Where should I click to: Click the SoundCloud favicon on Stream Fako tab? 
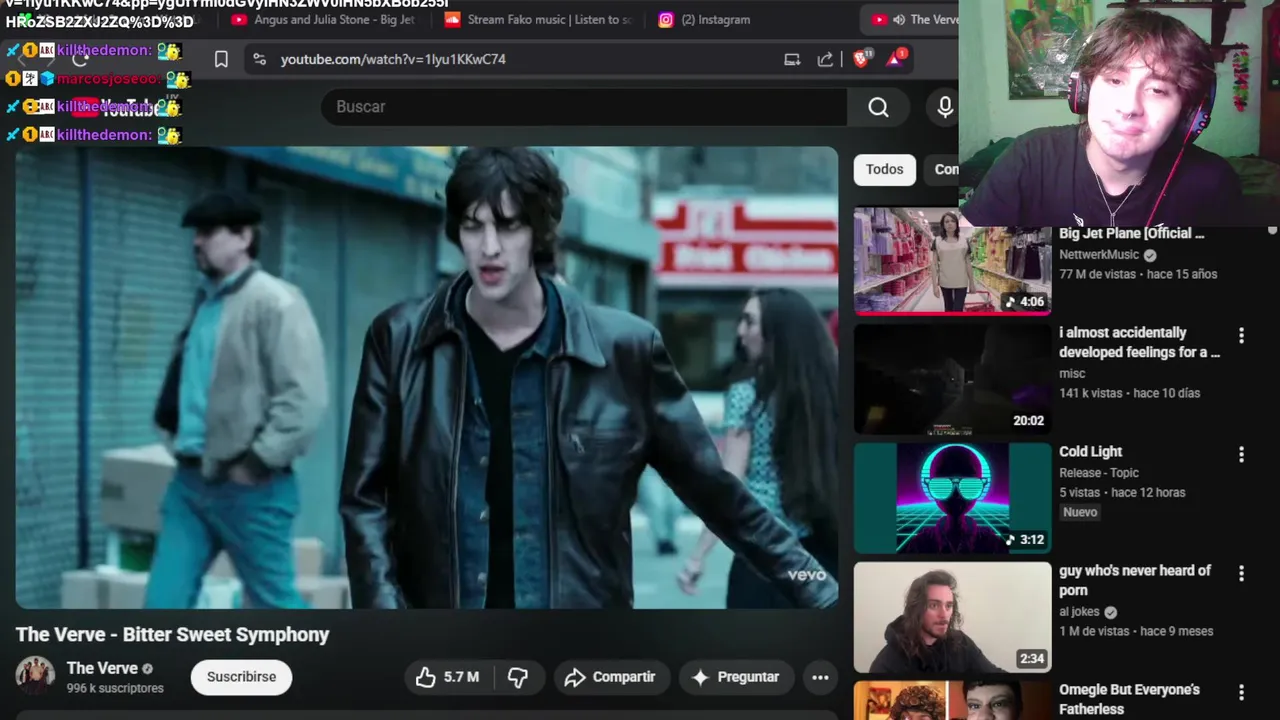pyautogui.click(x=453, y=19)
